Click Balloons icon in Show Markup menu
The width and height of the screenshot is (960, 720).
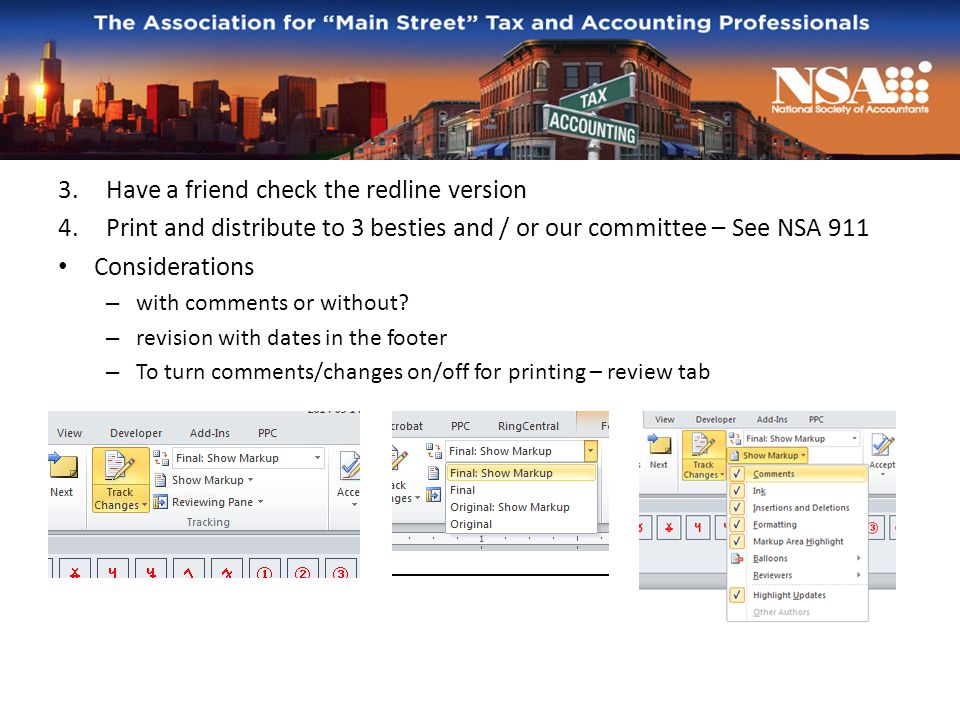[737, 558]
